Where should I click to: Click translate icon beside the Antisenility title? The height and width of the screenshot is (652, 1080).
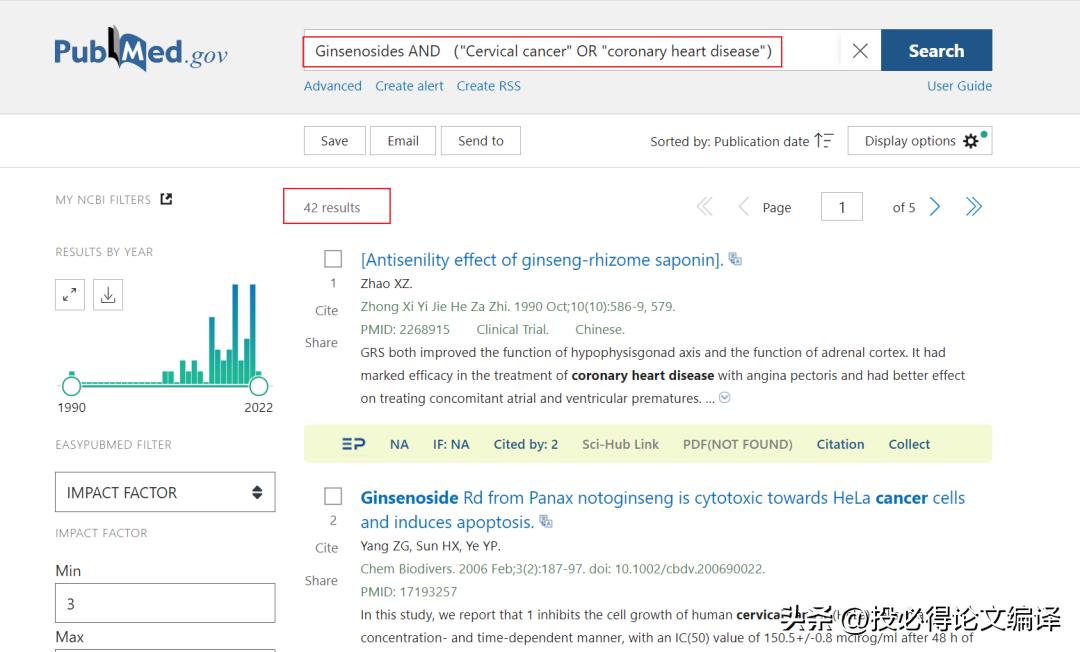736,259
